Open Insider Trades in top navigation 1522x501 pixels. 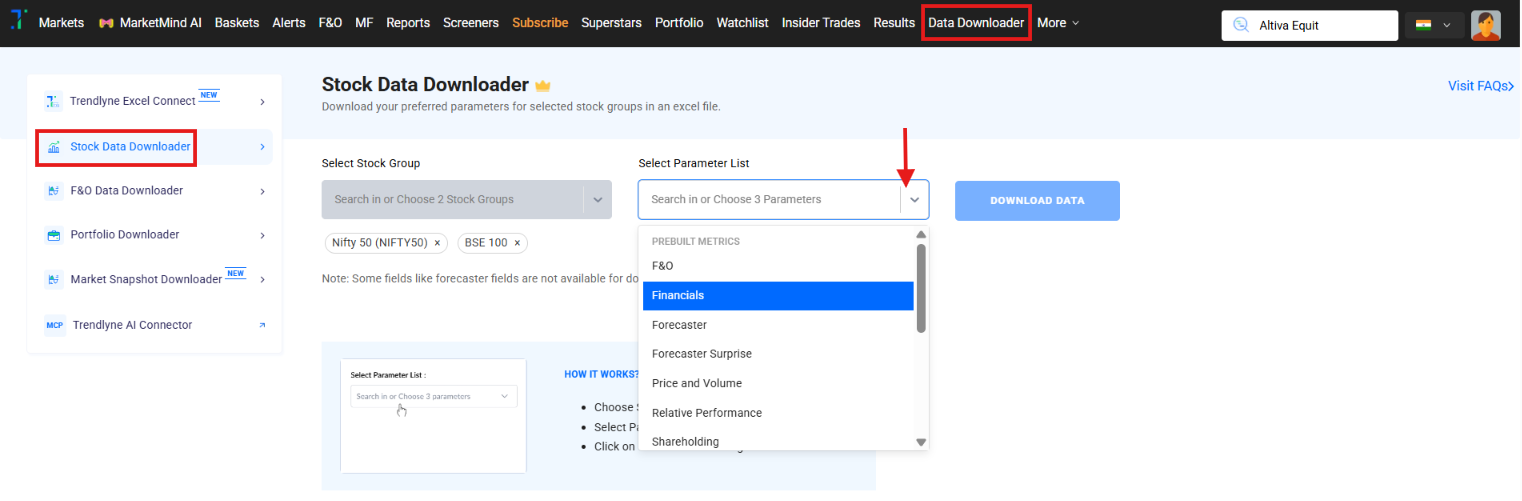tap(821, 22)
